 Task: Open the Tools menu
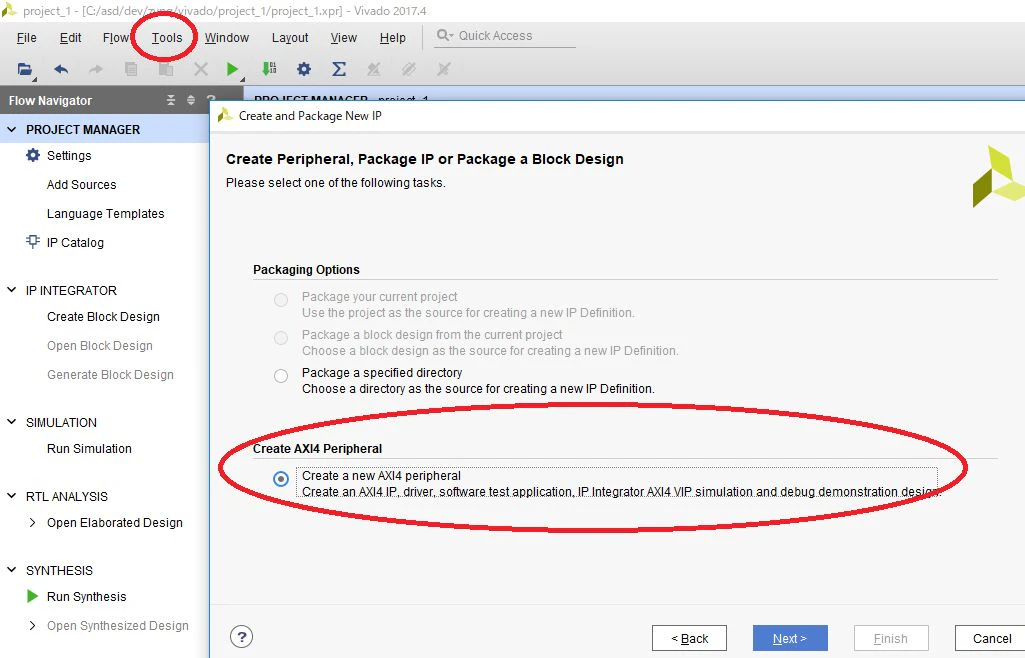167,38
